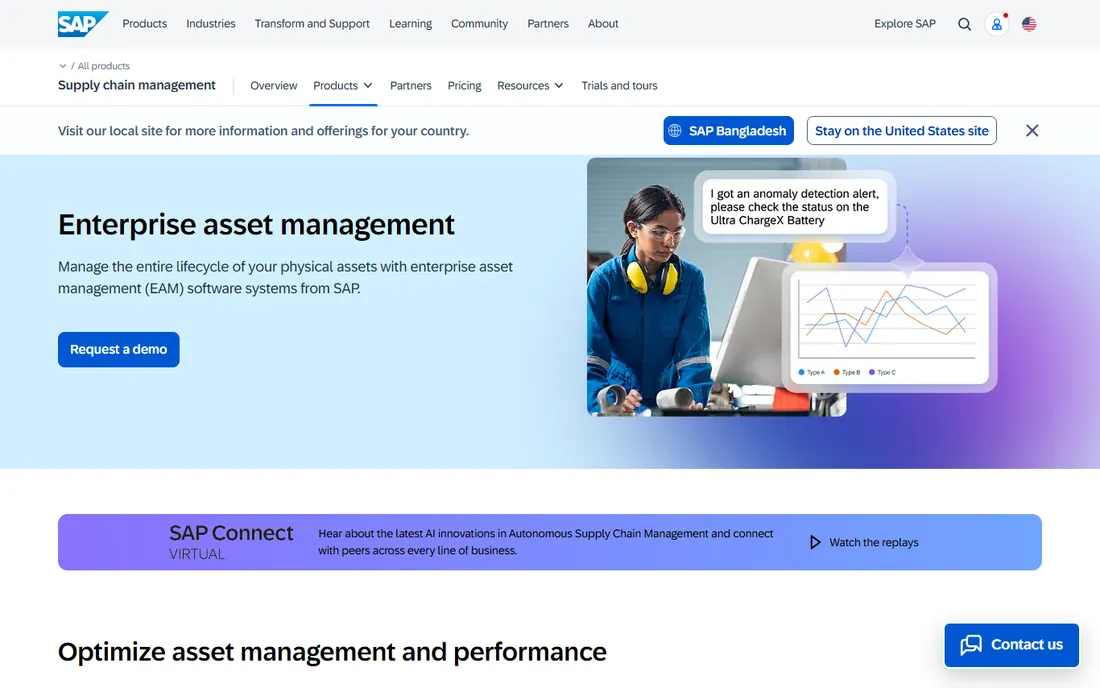Open the Contact us chat button

tap(1011, 645)
